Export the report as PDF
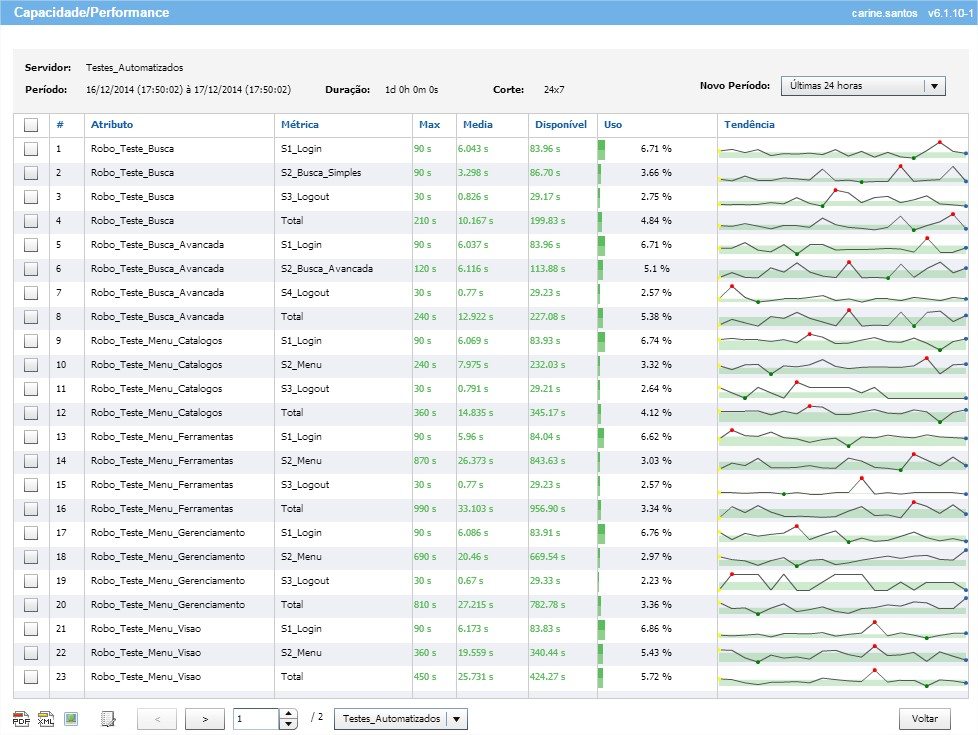Viewport: 978px width, 735px height. [x=21, y=718]
